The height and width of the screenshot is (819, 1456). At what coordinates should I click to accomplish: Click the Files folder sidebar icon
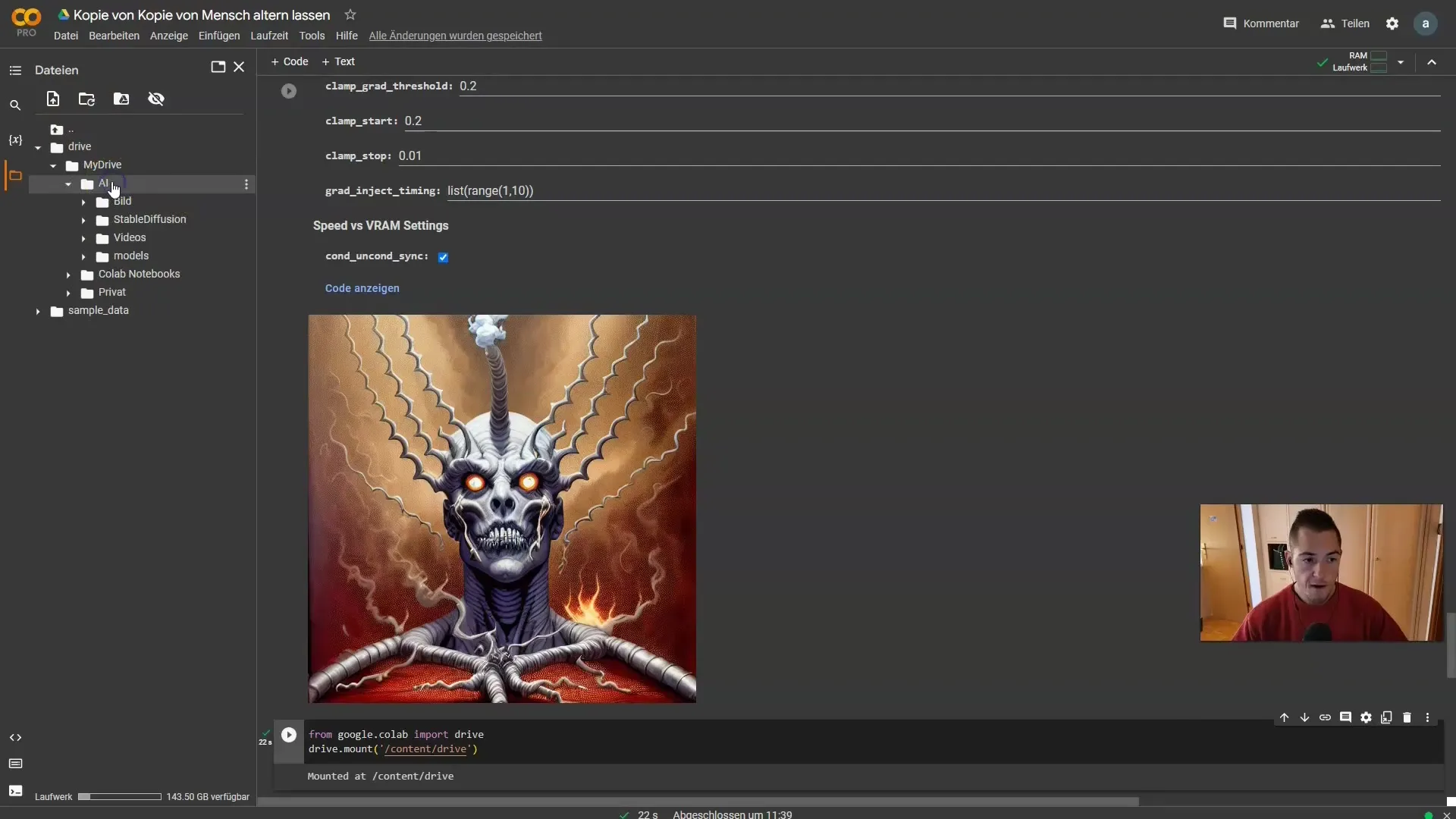pyautogui.click(x=15, y=175)
